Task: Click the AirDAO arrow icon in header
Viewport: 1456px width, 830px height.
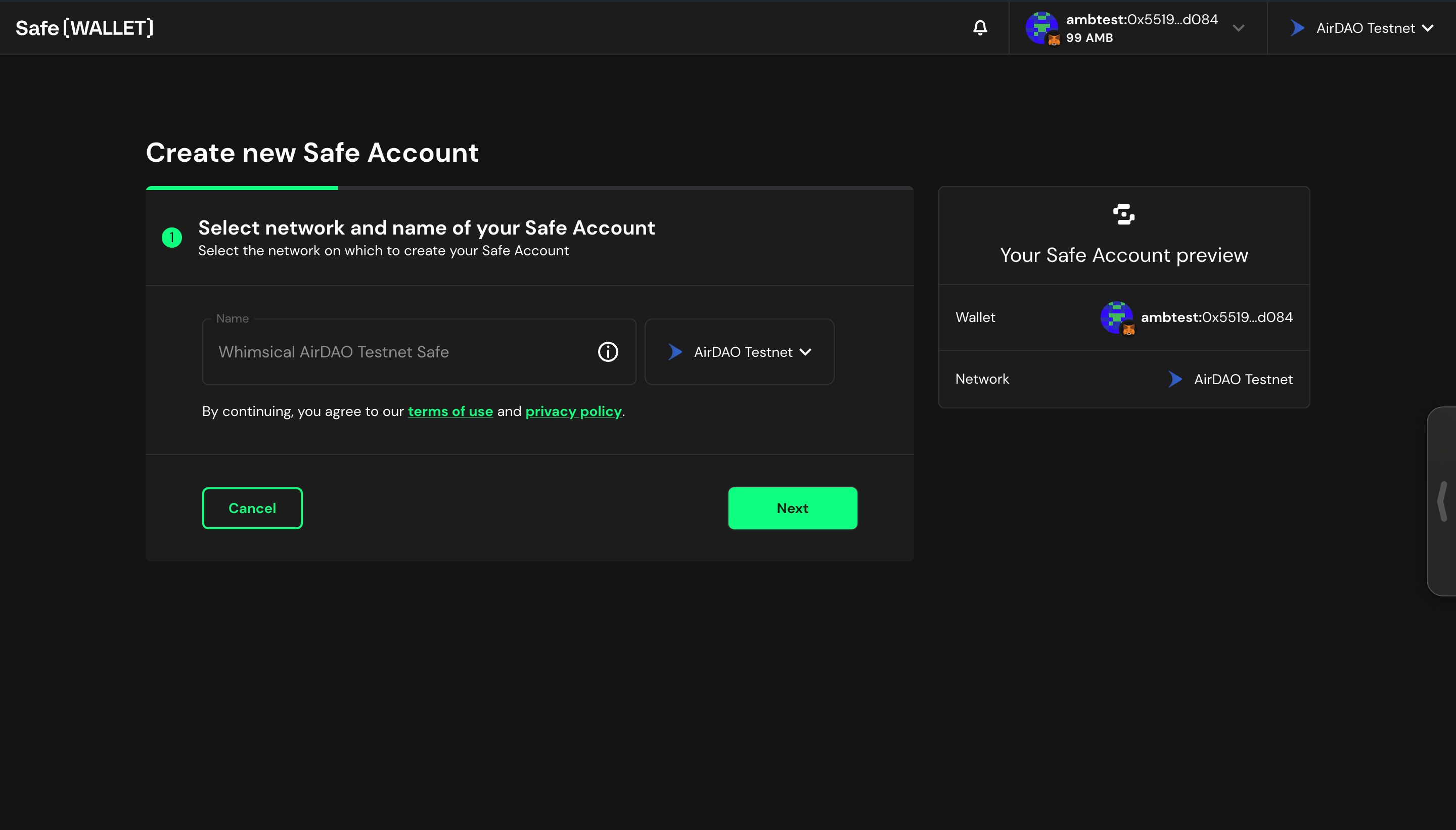Action: pos(1298,27)
